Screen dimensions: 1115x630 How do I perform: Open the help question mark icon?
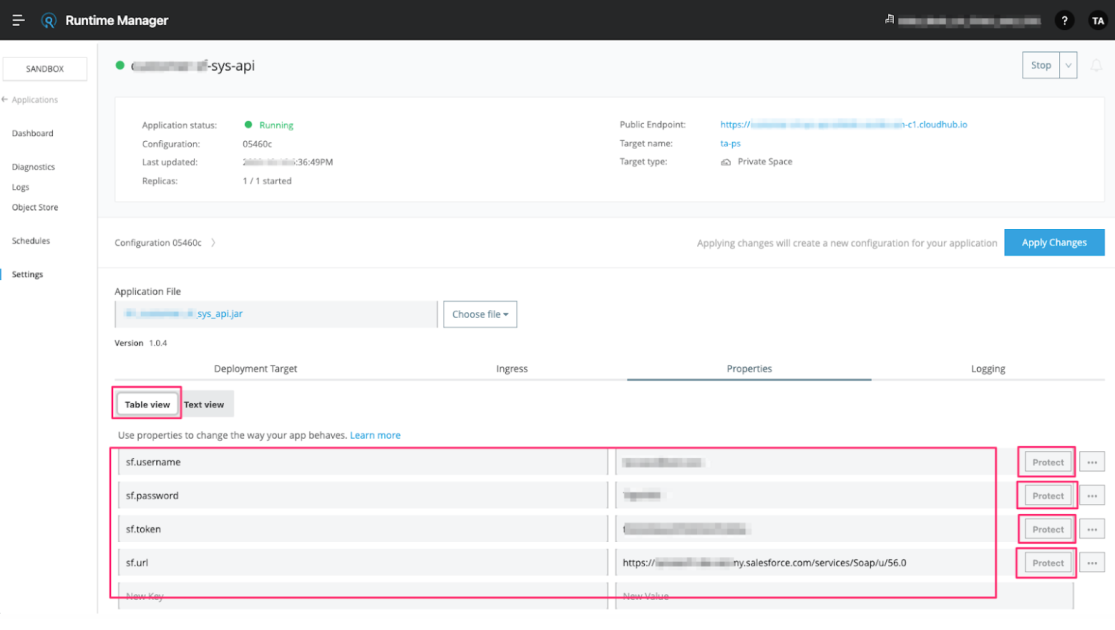[1064, 20]
